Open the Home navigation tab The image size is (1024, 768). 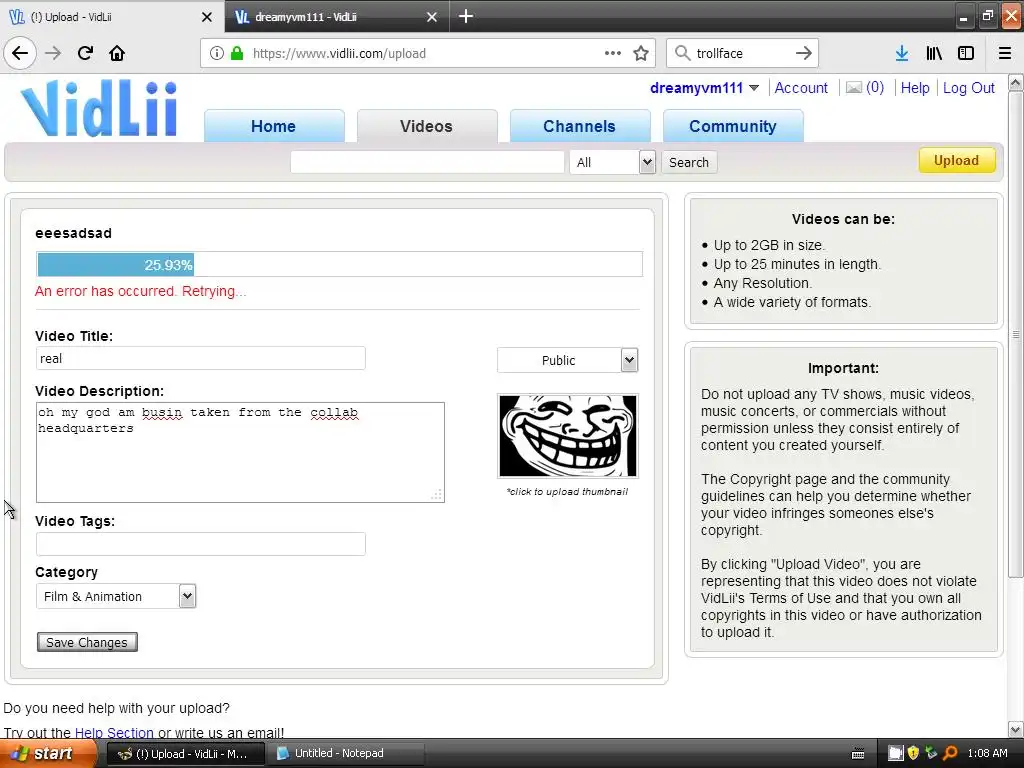tap(274, 126)
